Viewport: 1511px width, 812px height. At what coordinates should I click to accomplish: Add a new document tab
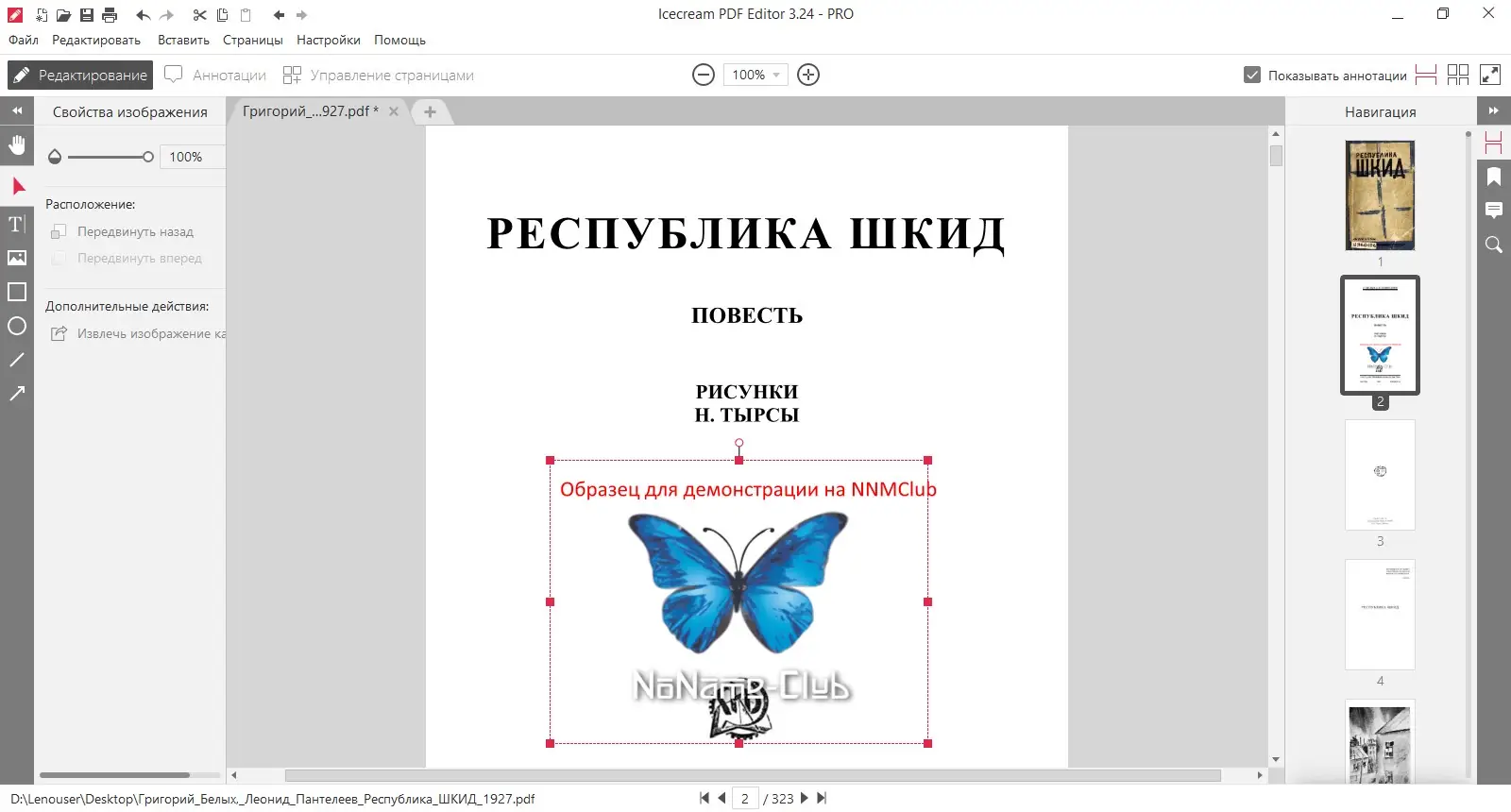click(x=430, y=111)
